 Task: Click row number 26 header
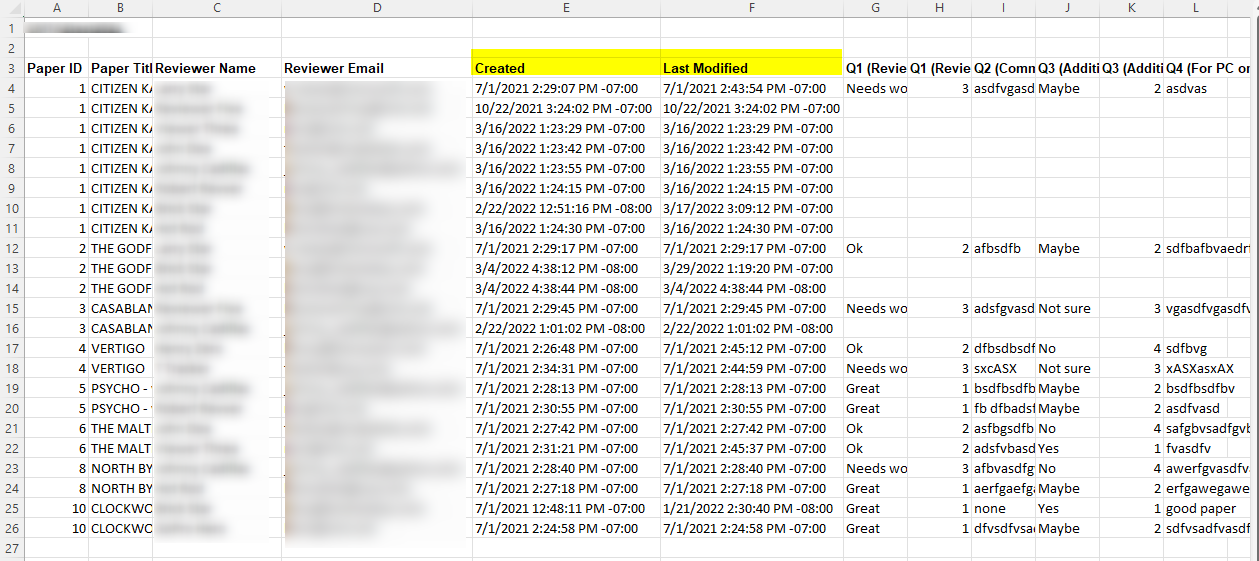tap(11, 529)
